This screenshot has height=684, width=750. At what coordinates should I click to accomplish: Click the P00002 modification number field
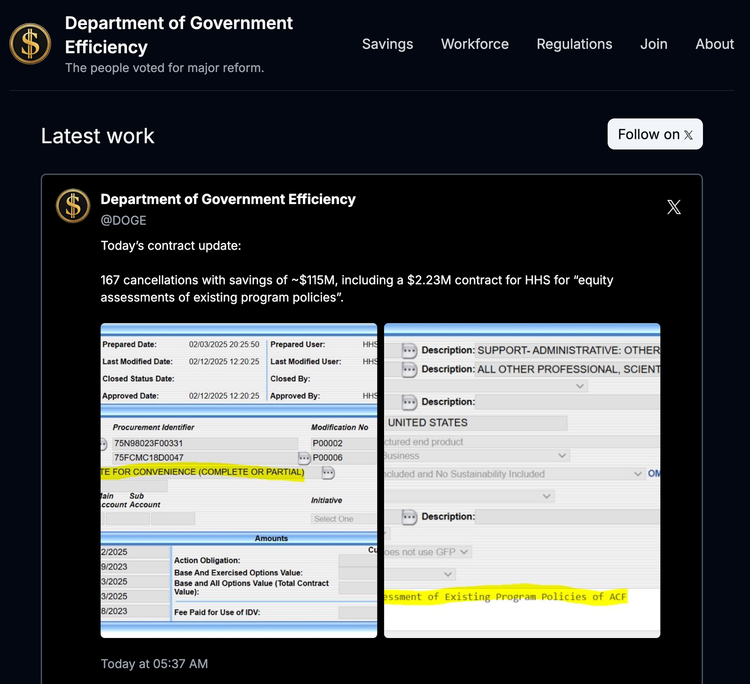click(343, 443)
